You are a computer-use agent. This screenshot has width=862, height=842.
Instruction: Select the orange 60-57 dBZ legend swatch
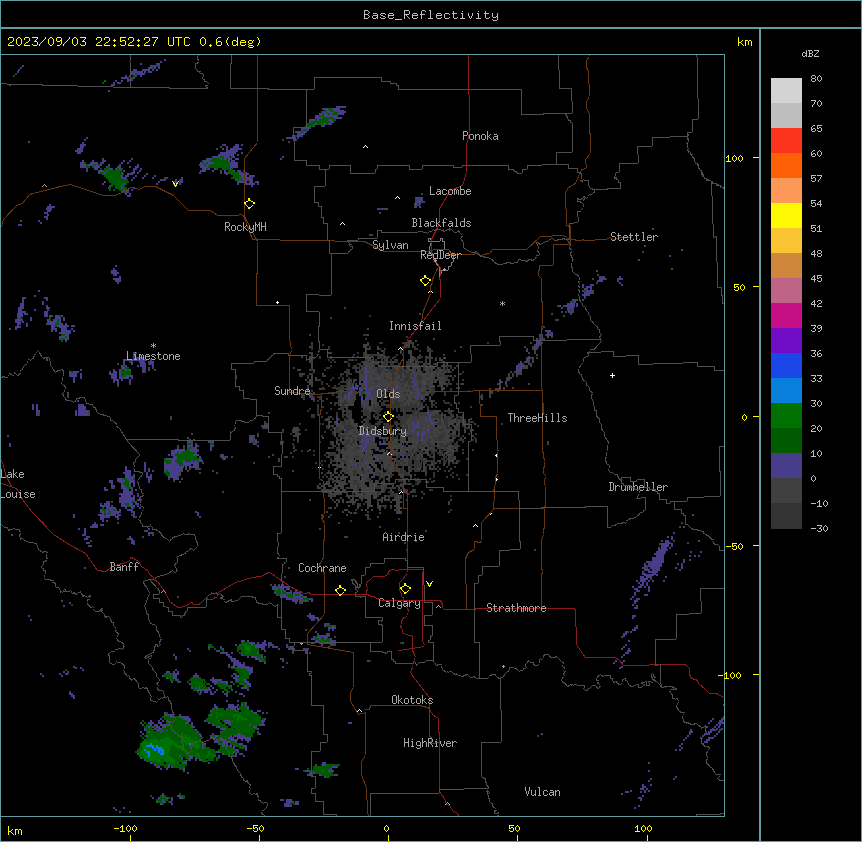786,165
